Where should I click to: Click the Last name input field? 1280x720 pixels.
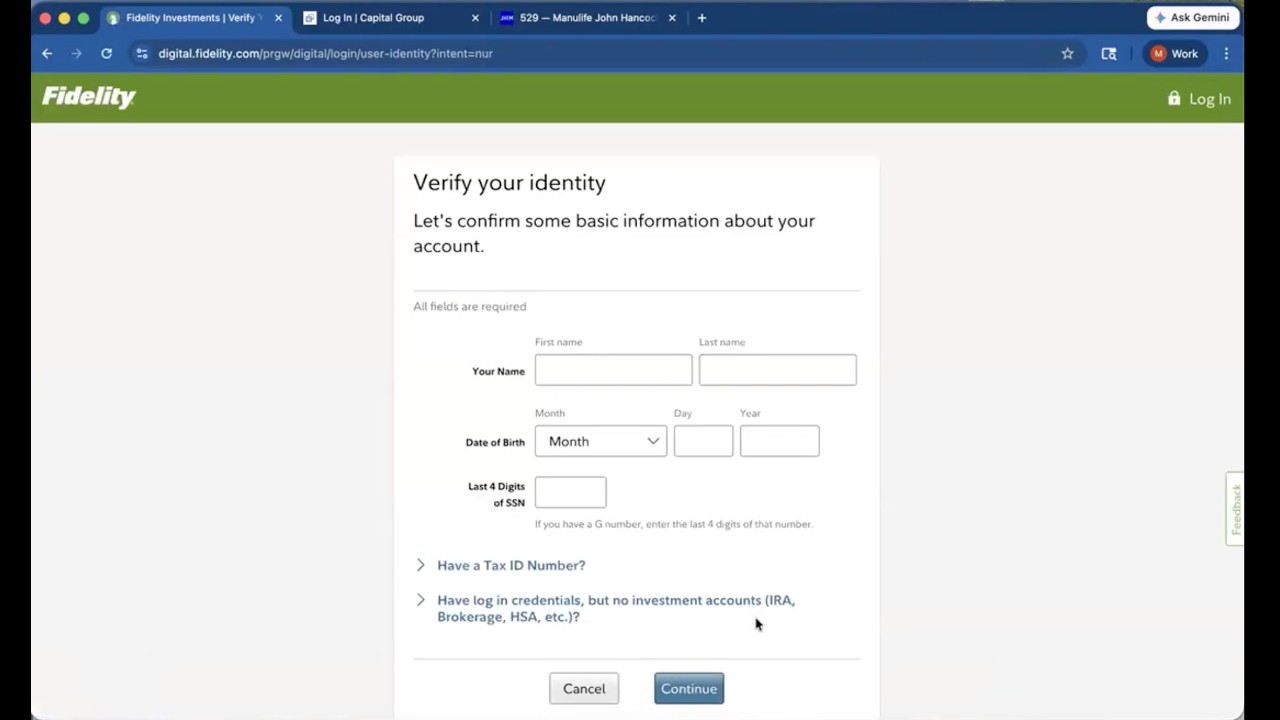(777, 370)
